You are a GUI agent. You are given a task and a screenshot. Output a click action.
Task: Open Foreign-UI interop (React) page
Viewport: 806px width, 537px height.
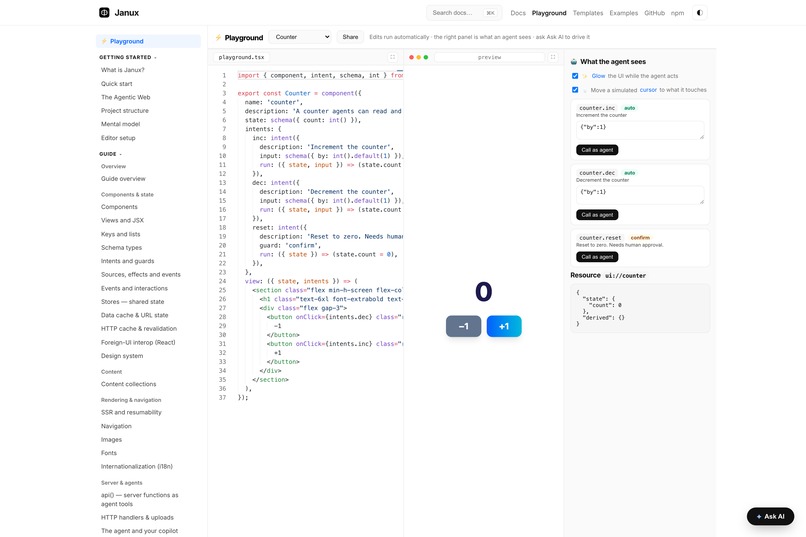coord(138,342)
